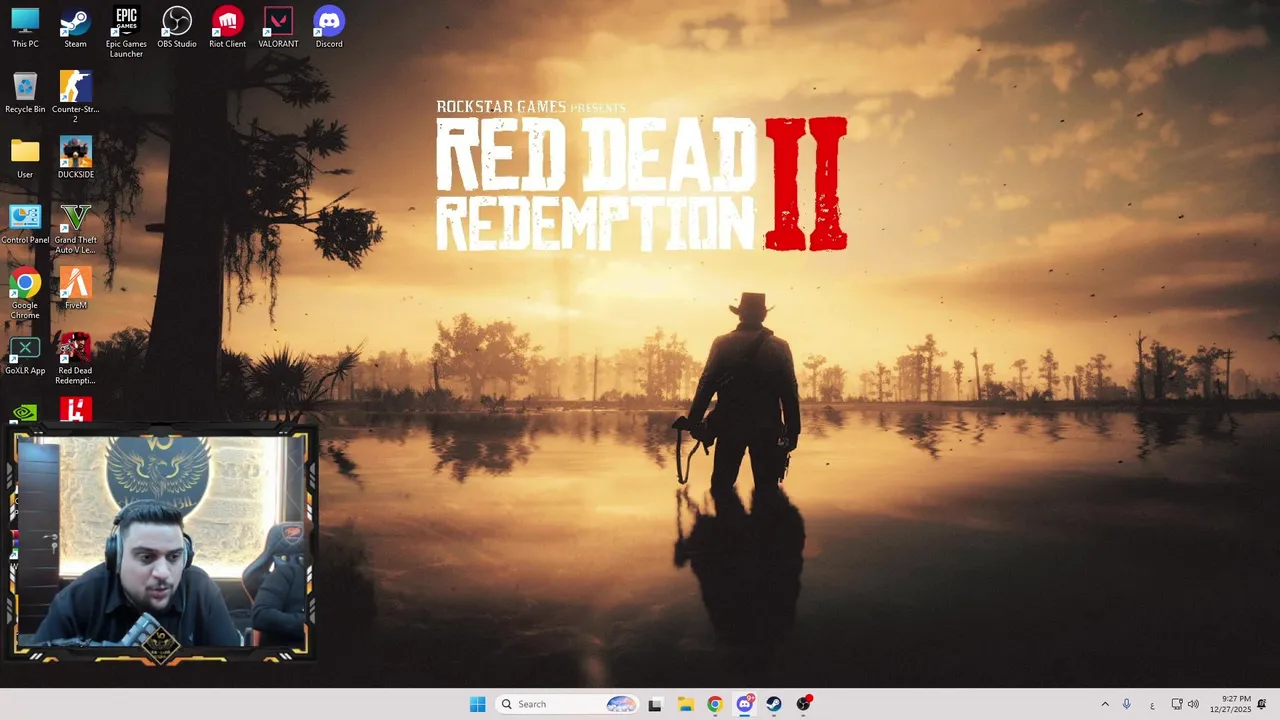Select the NVIDIA desktop shortcut
The width and height of the screenshot is (1280, 720).
[x=25, y=414]
